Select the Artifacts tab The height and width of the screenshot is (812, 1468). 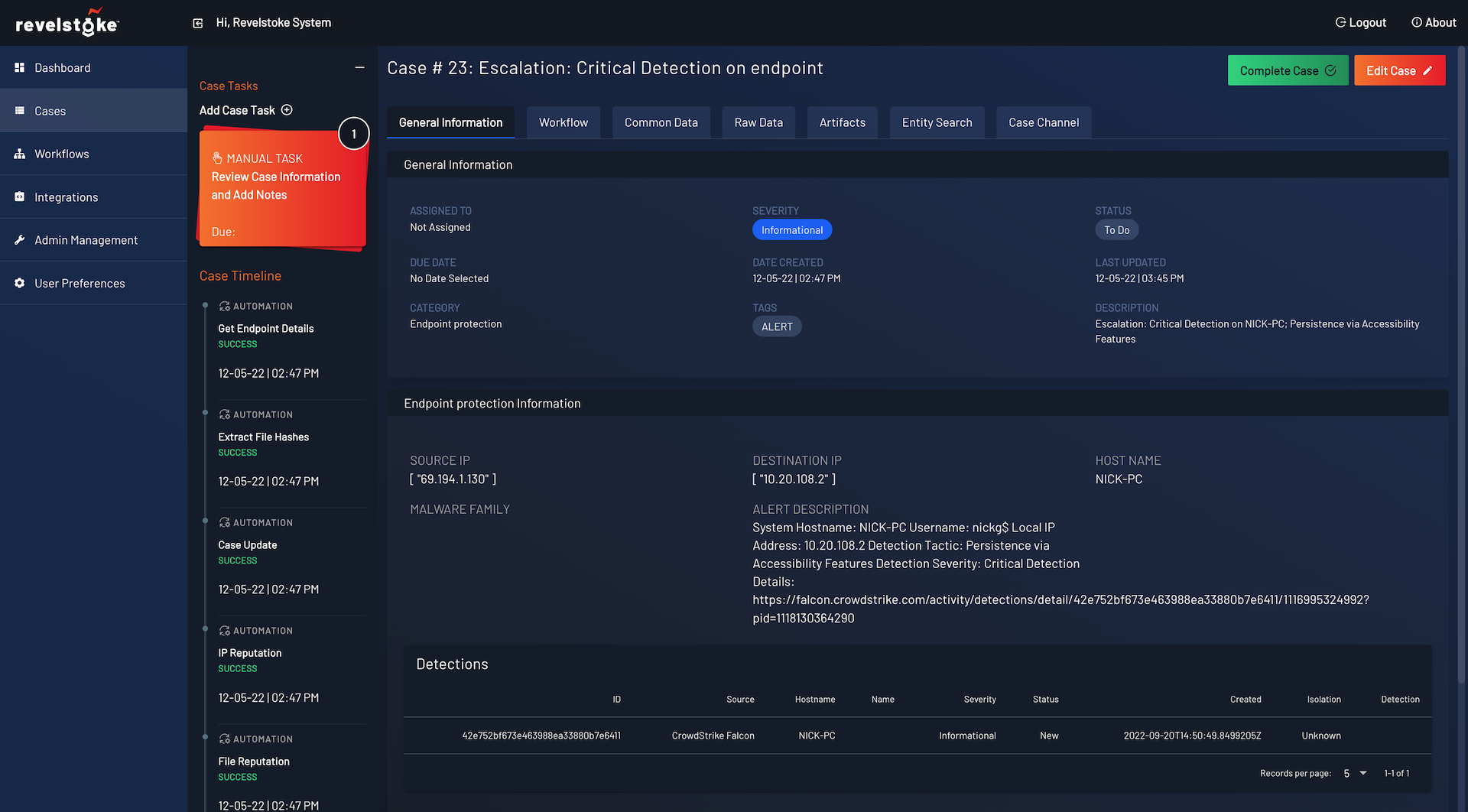point(842,122)
